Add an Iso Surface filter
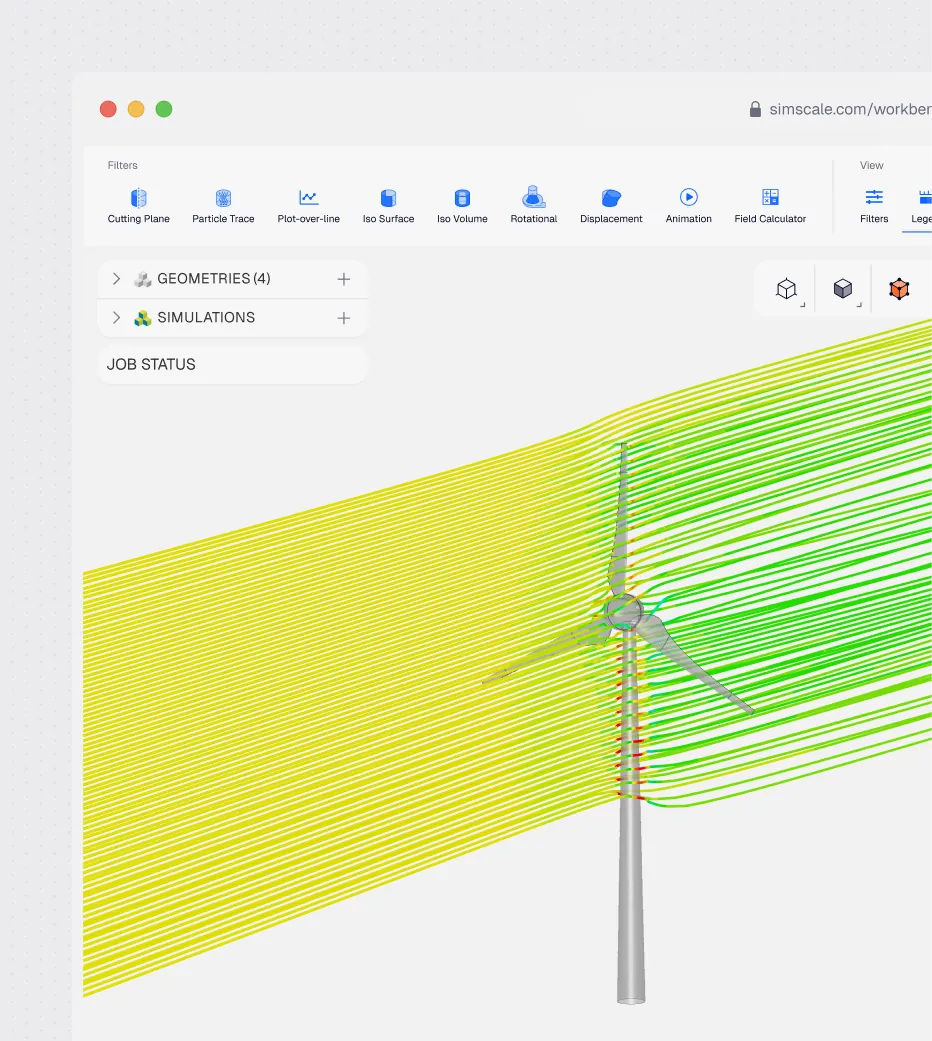 (x=388, y=206)
